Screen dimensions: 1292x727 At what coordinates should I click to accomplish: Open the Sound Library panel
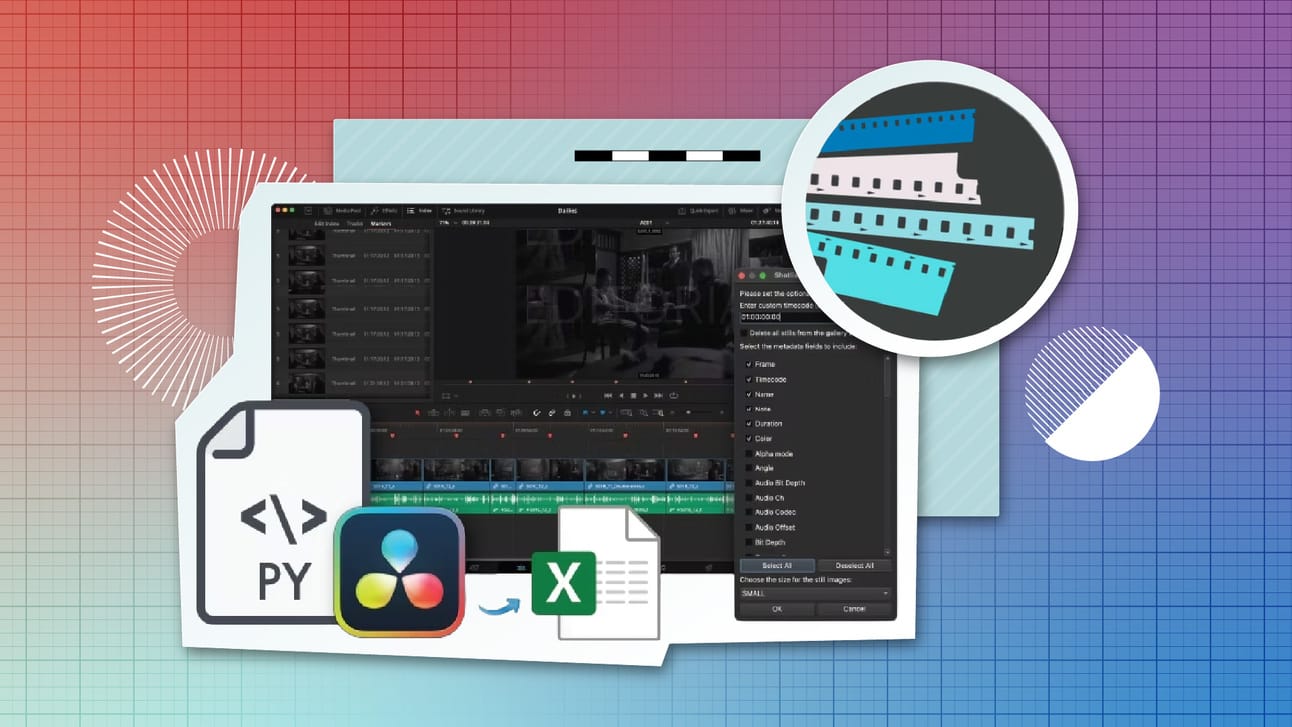463,211
